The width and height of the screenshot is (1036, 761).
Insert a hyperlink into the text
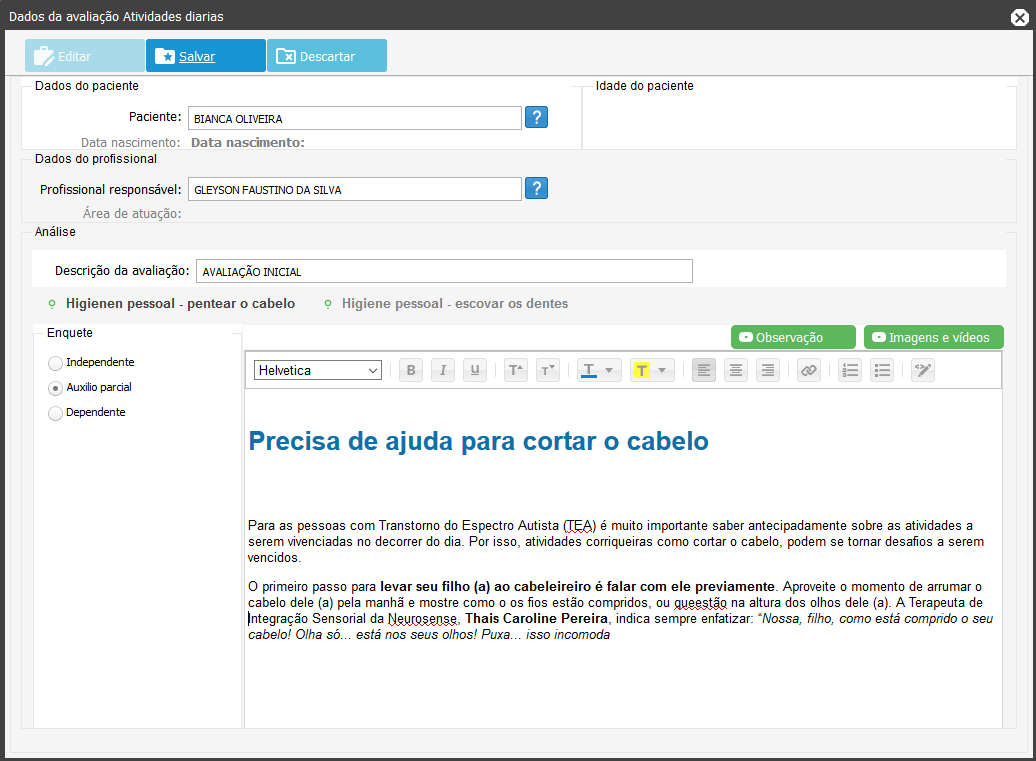click(809, 370)
